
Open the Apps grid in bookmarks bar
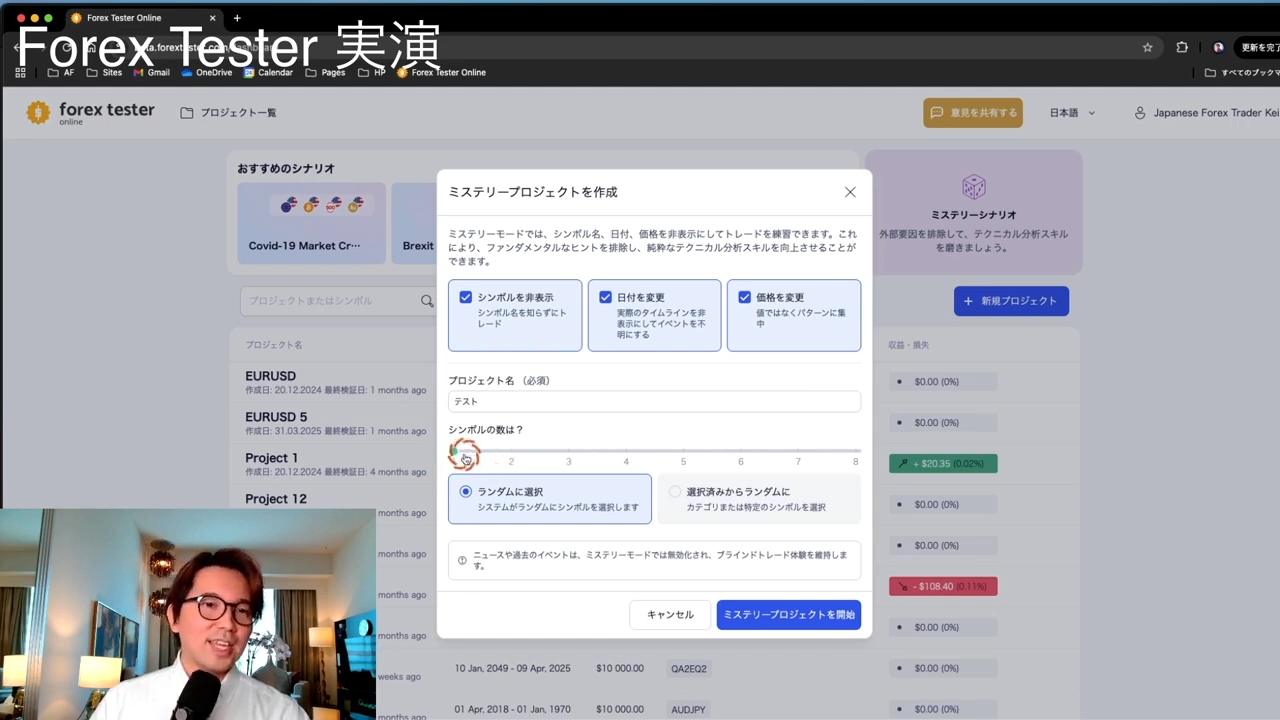point(20,73)
